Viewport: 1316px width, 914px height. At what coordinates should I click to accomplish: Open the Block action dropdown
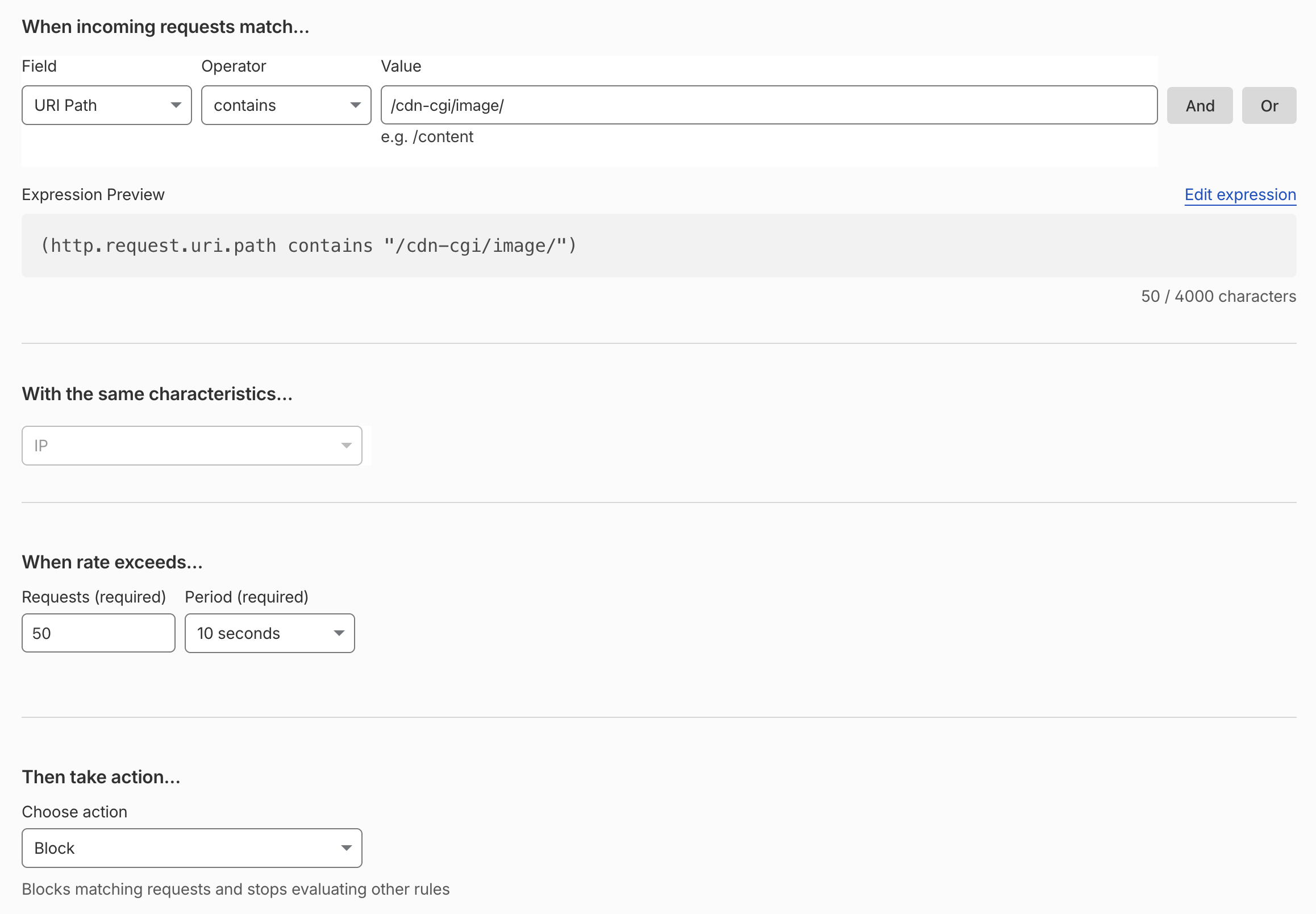point(191,848)
